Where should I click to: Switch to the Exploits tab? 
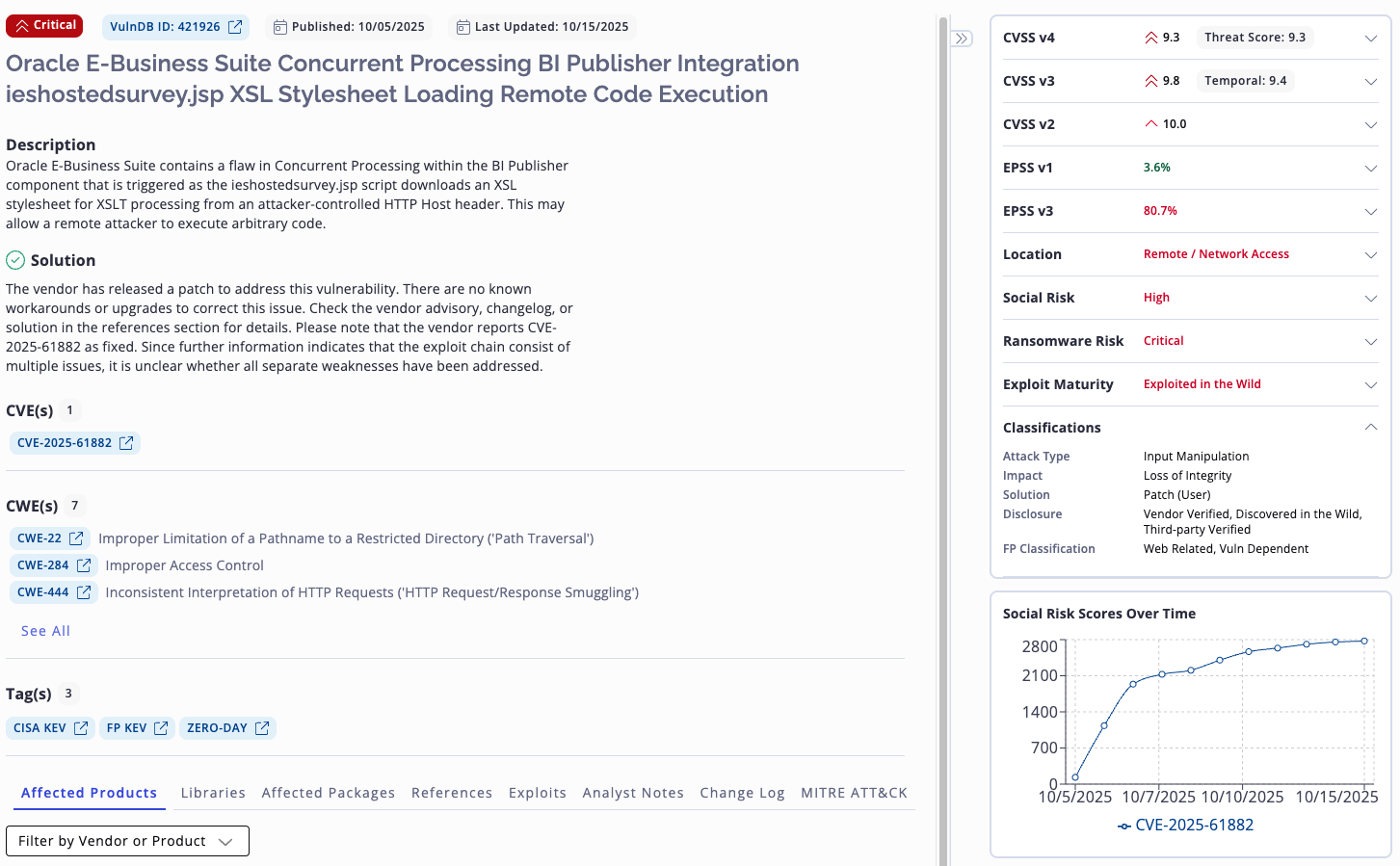[x=538, y=793]
